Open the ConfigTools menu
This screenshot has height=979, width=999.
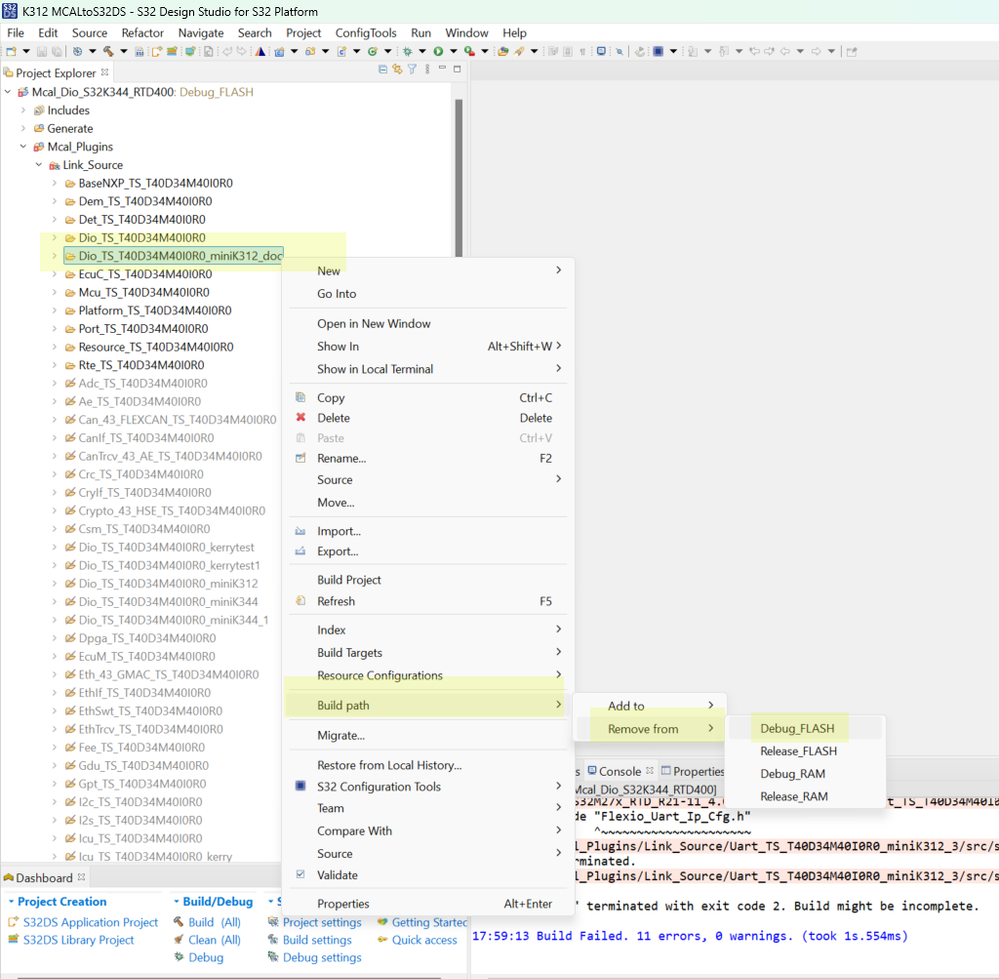tap(366, 32)
